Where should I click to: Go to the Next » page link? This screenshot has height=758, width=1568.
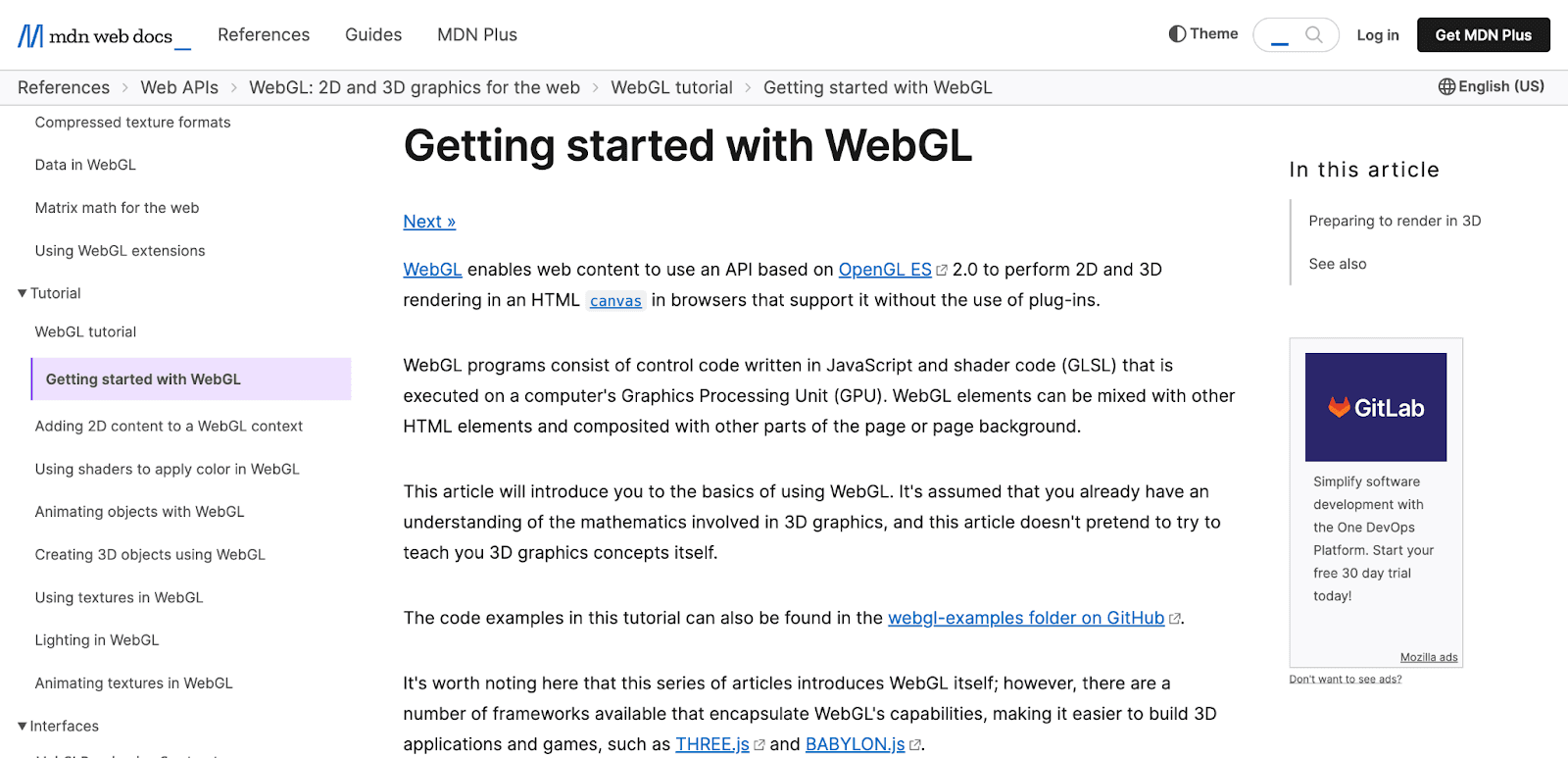pos(429,222)
